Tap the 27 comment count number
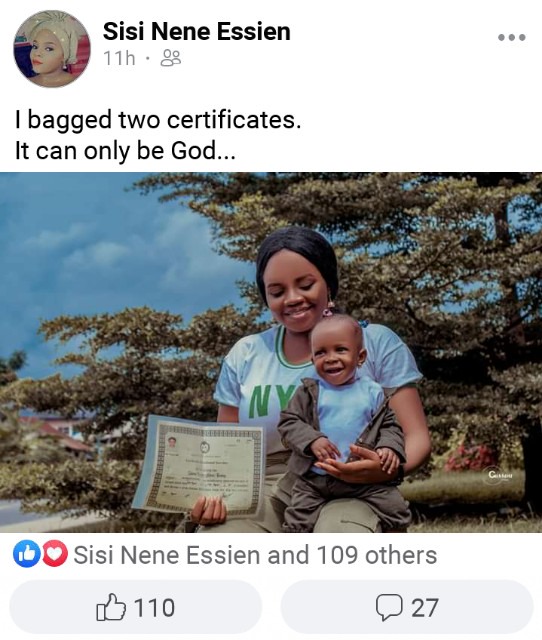 click(424, 608)
